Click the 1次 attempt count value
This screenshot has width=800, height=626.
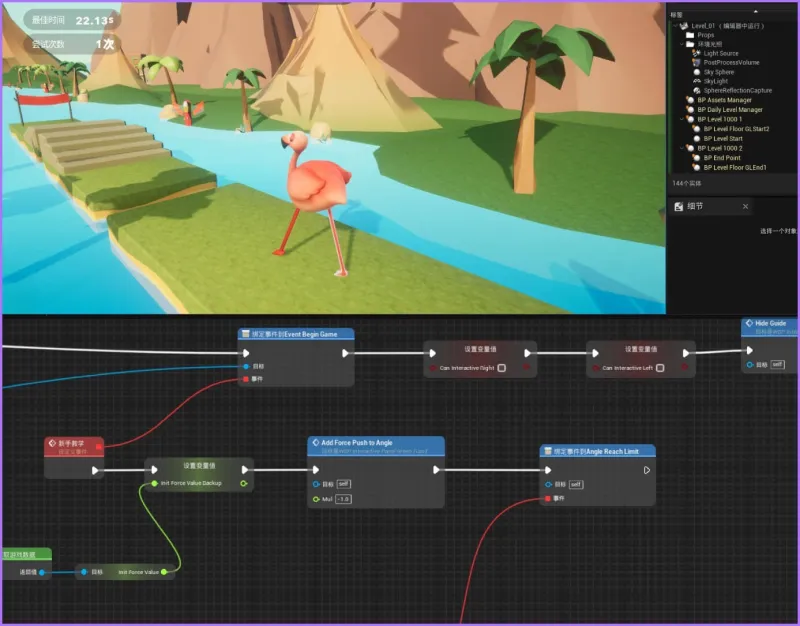(x=105, y=44)
